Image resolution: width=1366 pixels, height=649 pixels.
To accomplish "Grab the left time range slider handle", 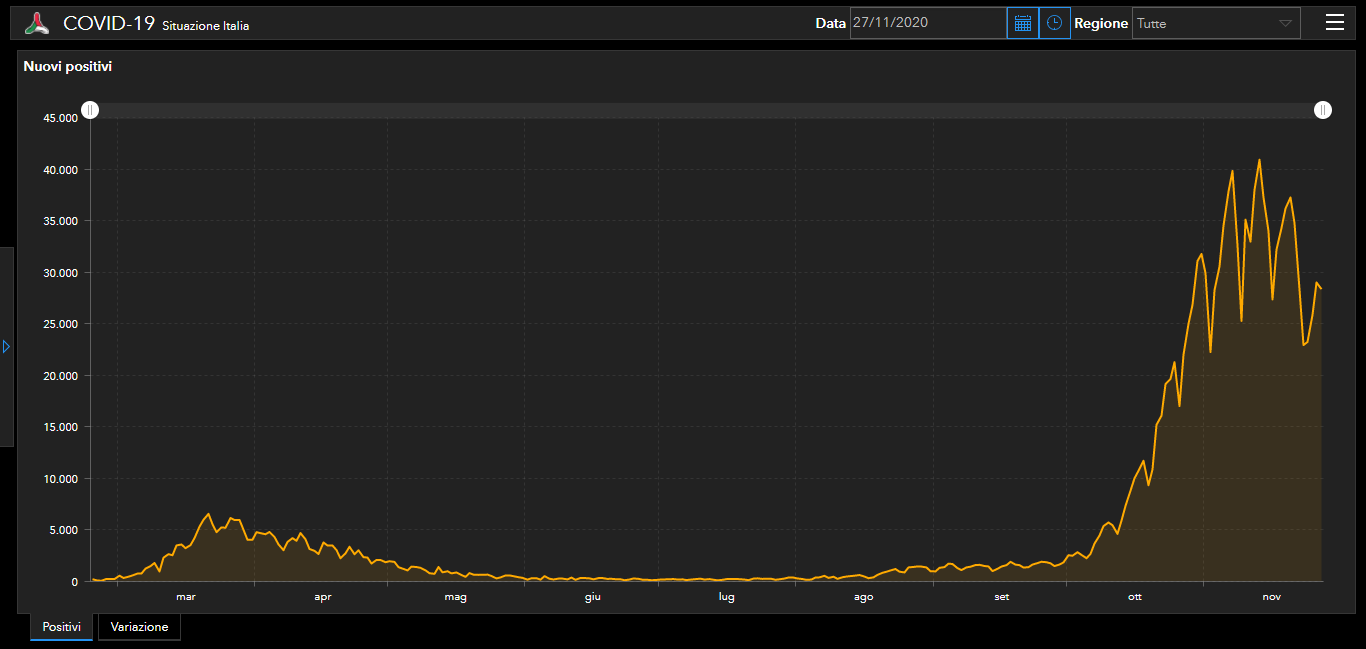I will tap(90, 110).
